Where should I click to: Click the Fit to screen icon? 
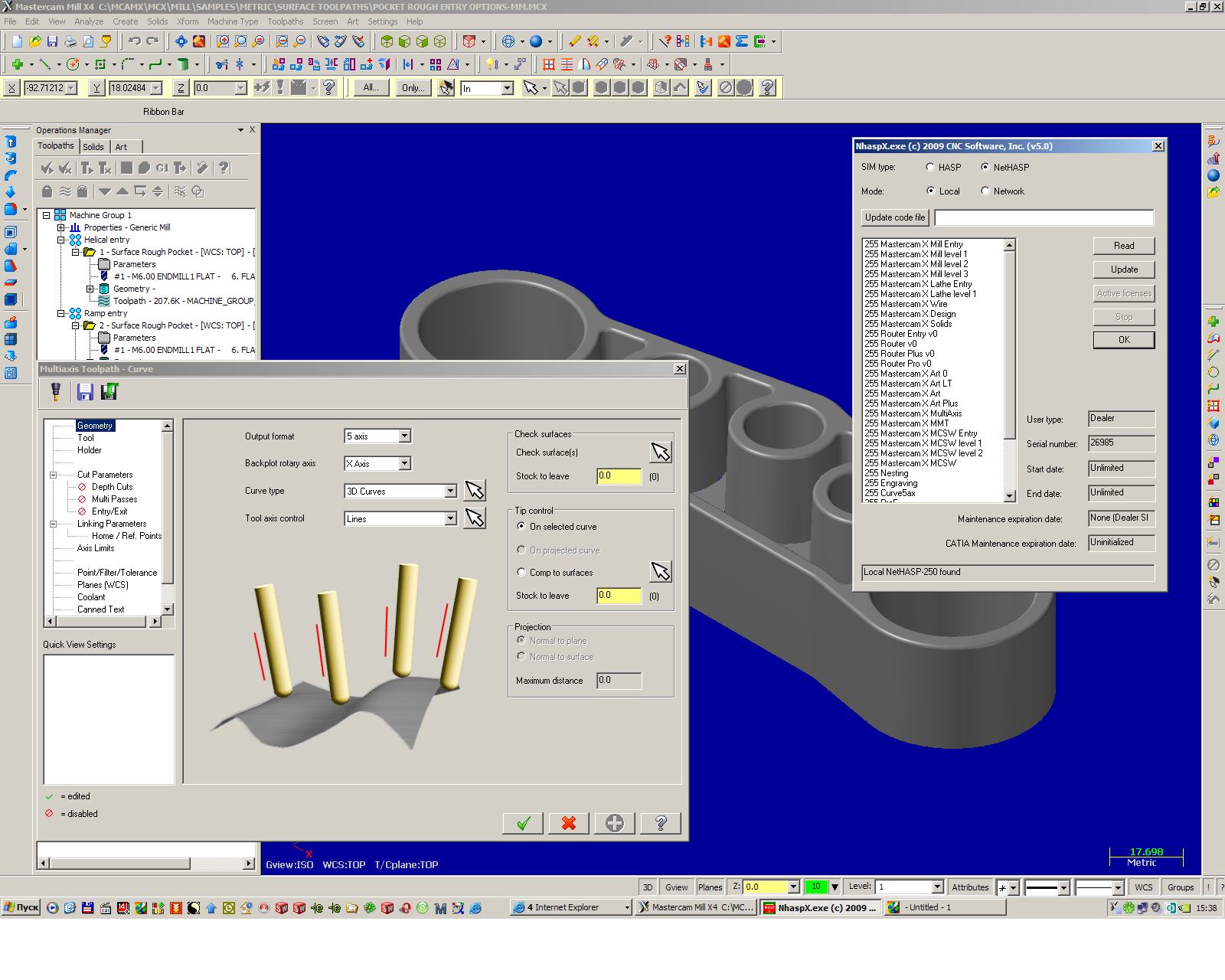181,41
